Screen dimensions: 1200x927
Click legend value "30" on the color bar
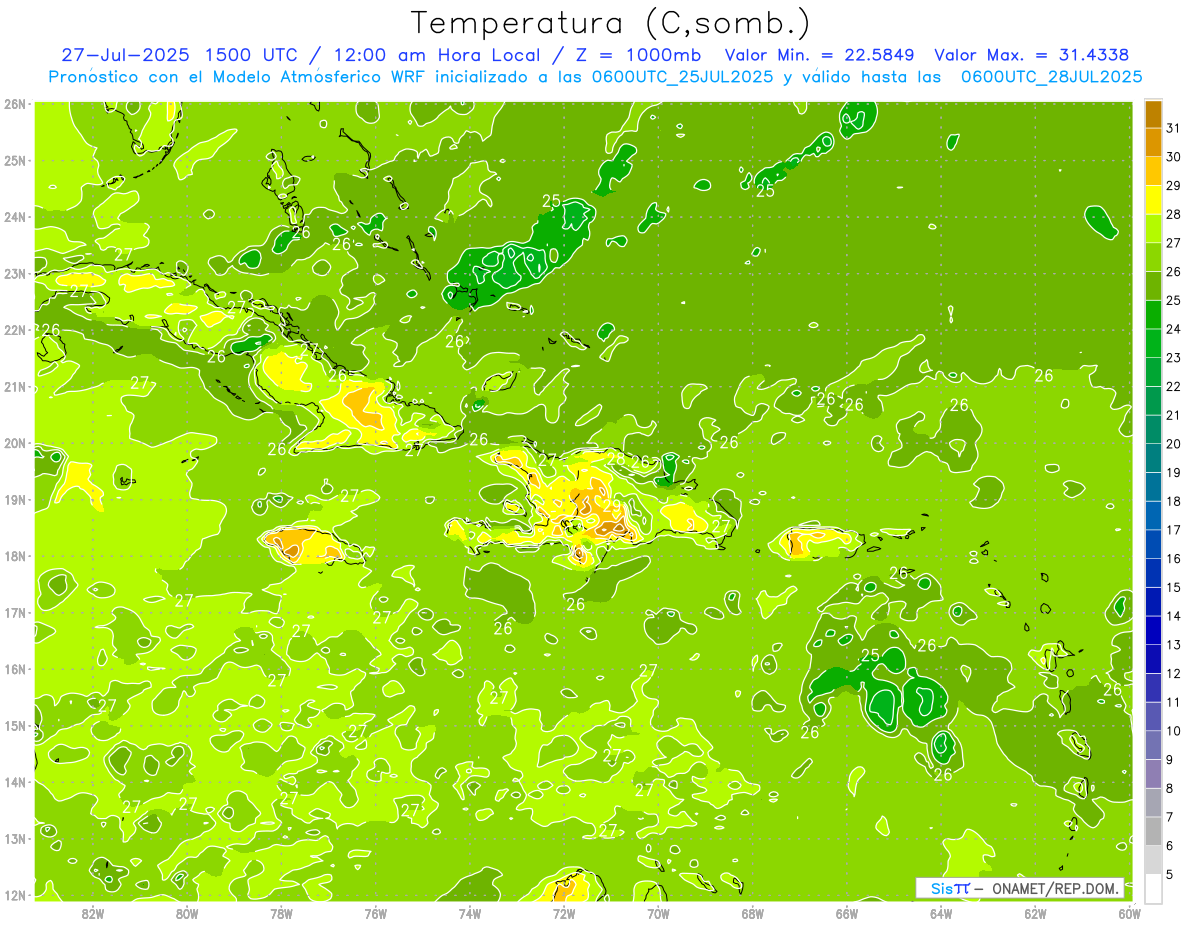click(1174, 157)
